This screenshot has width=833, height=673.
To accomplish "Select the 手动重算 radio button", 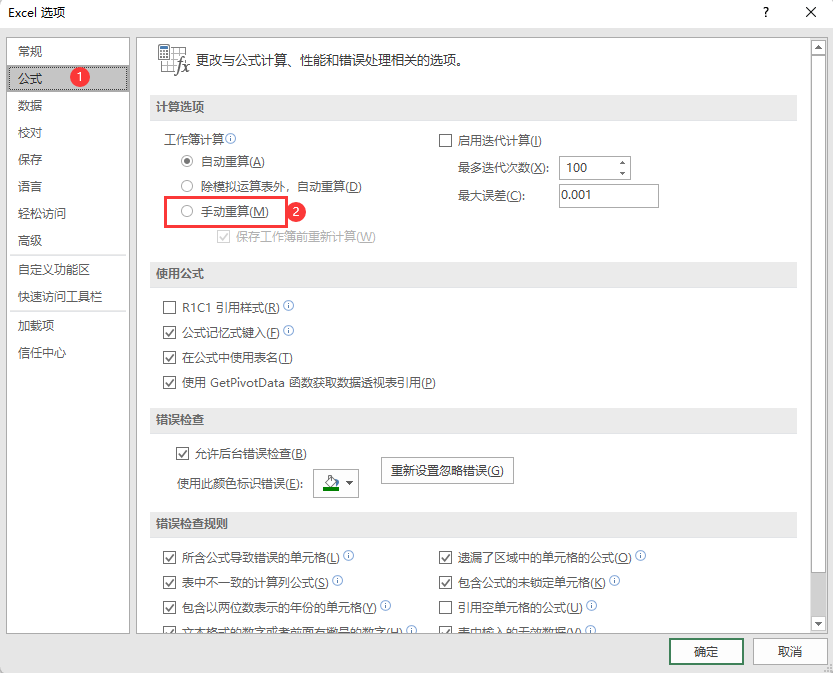I will coord(186,213).
